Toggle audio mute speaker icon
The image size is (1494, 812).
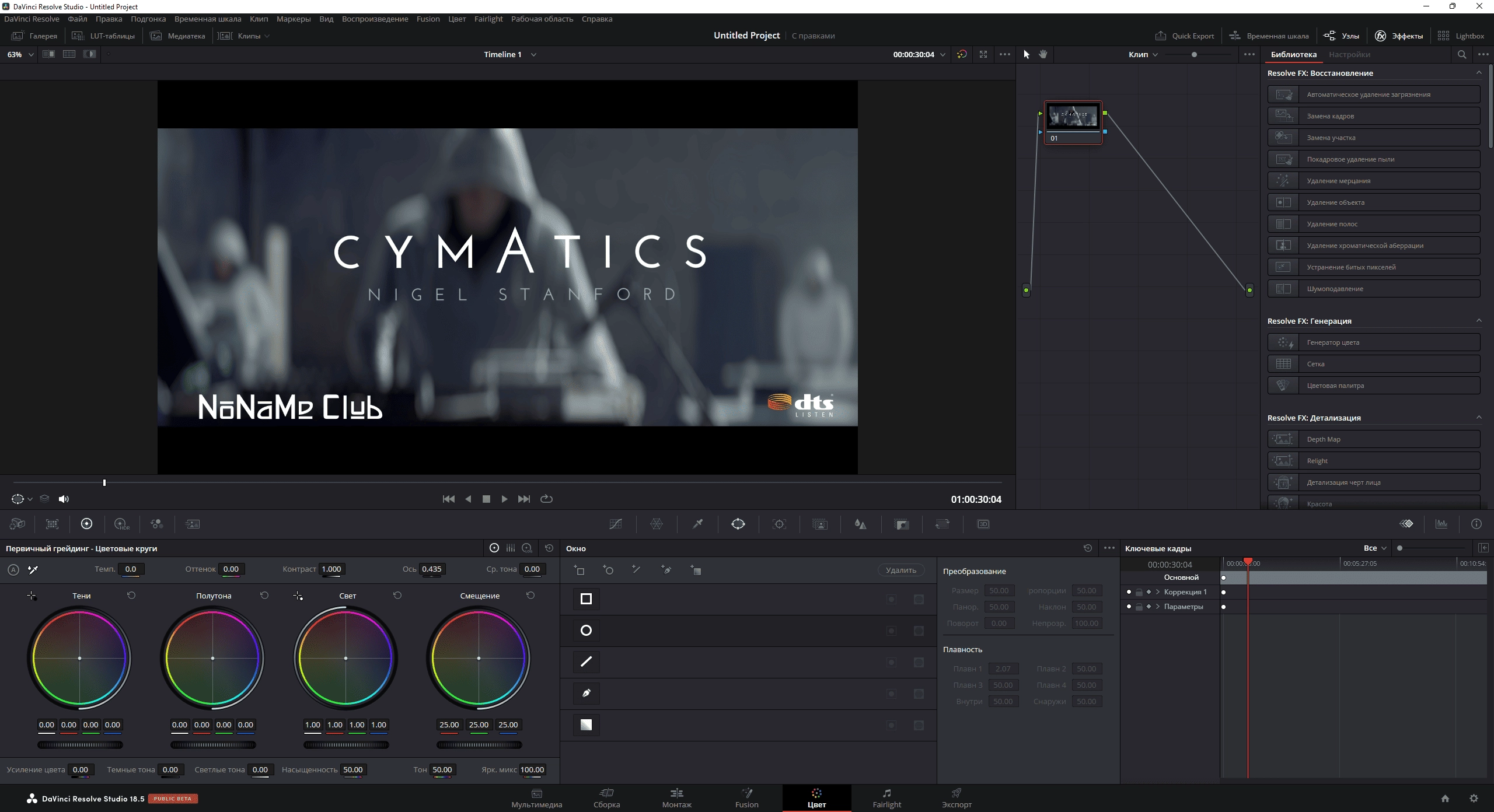(x=64, y=499)
